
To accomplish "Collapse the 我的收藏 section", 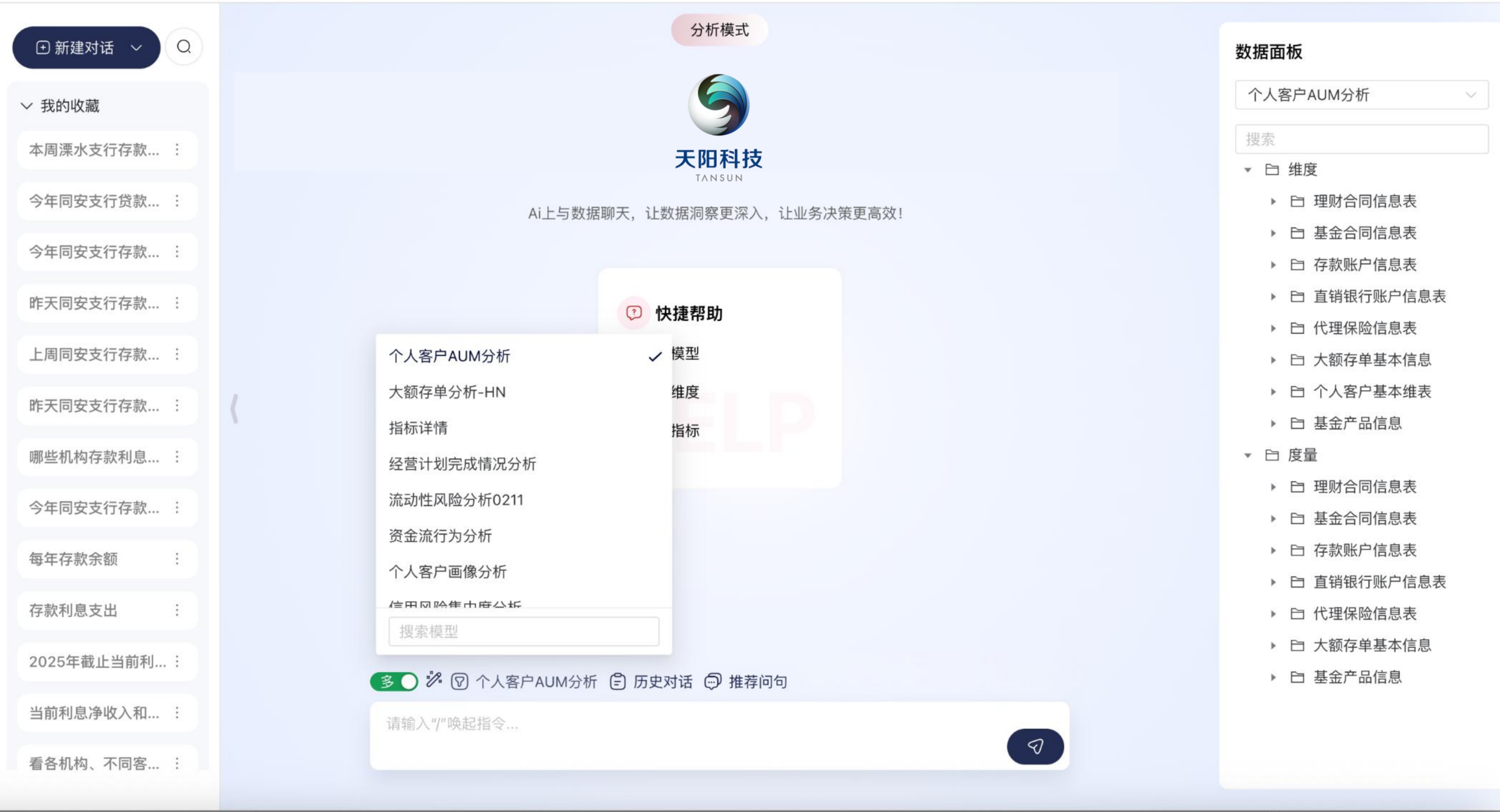I will (26, 106).
